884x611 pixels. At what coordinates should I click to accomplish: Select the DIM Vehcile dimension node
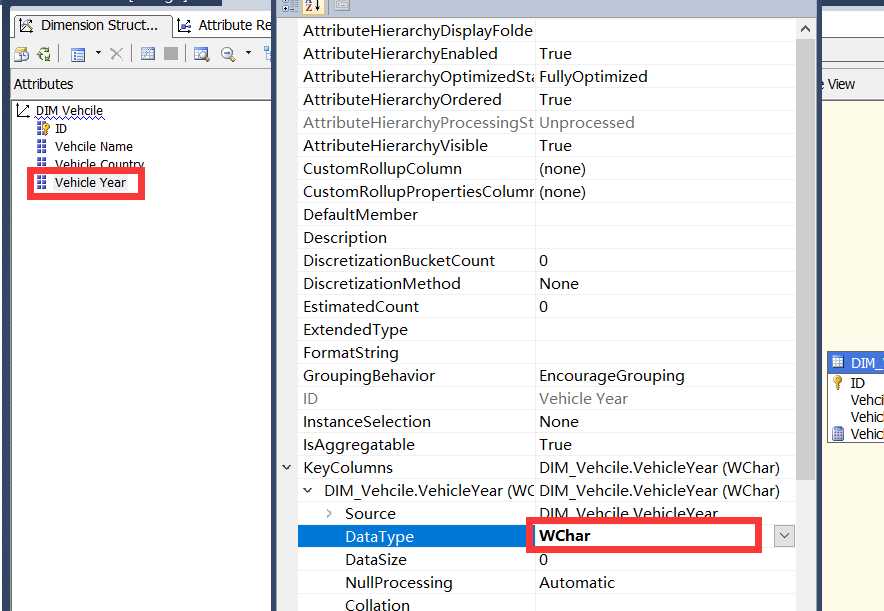pos(69,110)
